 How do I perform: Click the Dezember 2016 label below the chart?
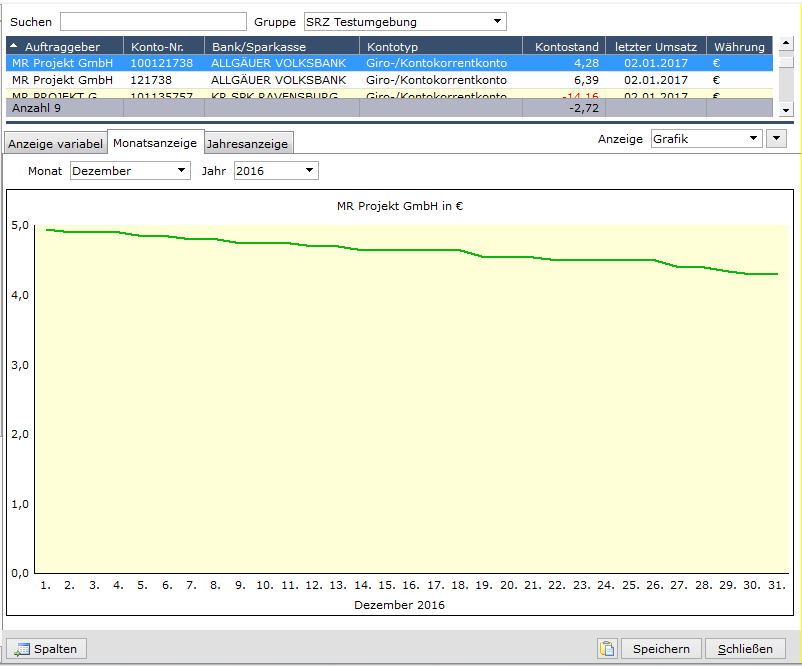[x=399, y=605]
